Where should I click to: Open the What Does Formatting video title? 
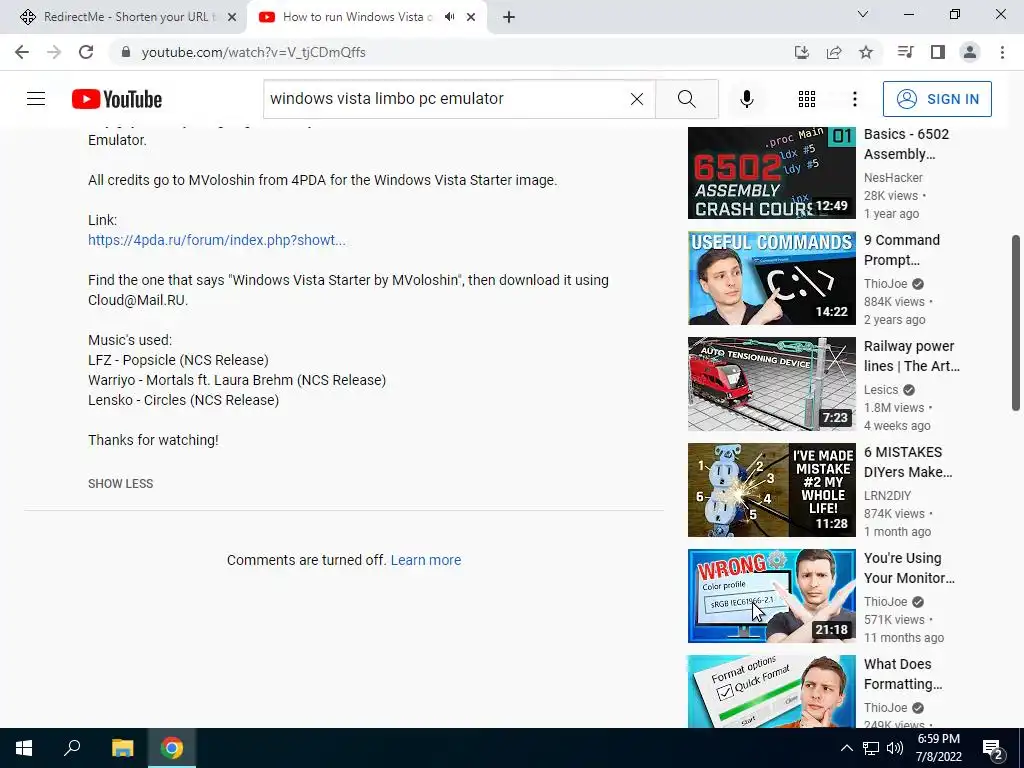tap(903, 674)
